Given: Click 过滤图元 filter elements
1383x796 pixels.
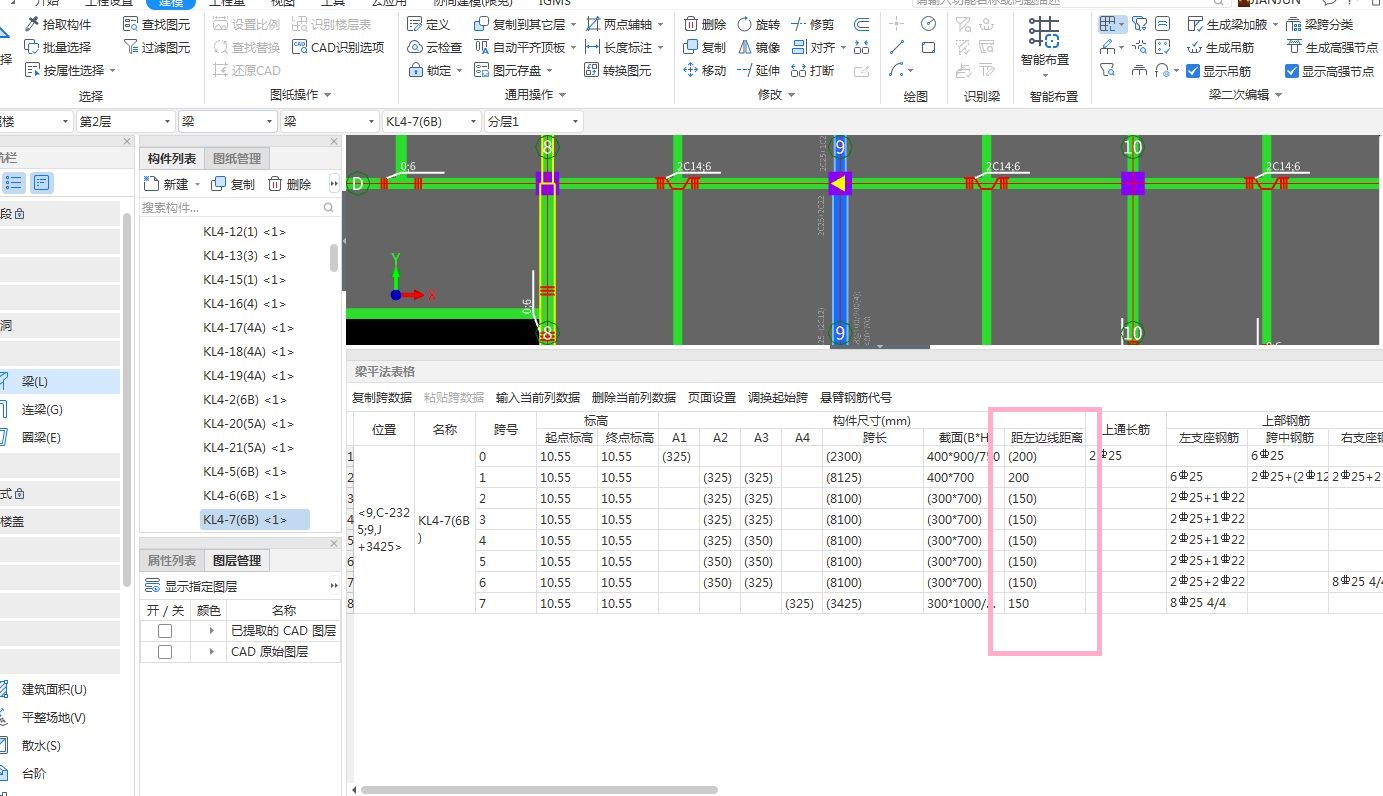Looking at the screenshot, I should point(157,47).
